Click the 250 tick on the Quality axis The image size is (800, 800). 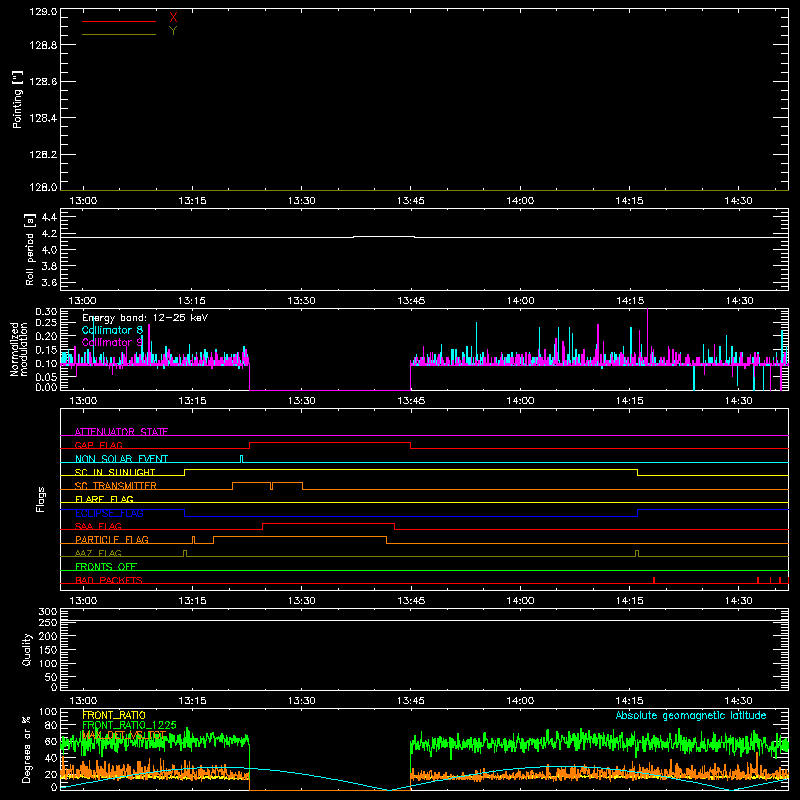(x=48, y=622)
